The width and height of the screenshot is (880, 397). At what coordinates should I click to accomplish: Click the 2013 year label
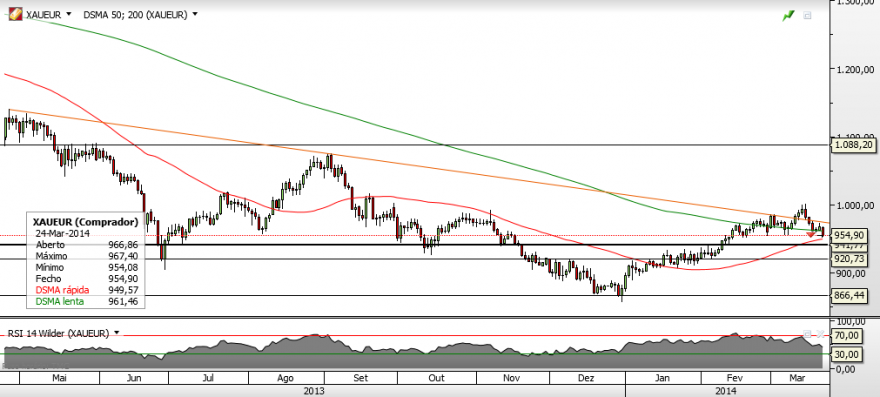click(313, 390)
